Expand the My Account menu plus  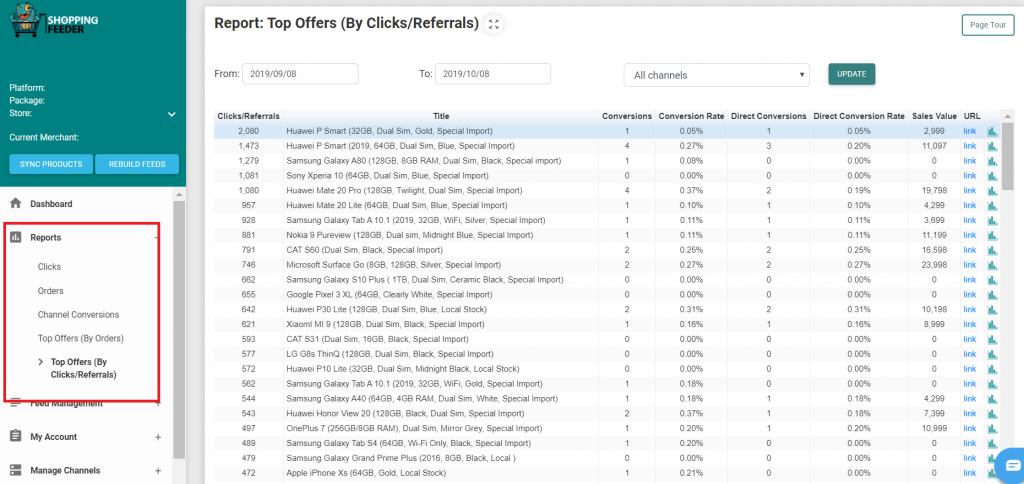[x=157, y=437]
